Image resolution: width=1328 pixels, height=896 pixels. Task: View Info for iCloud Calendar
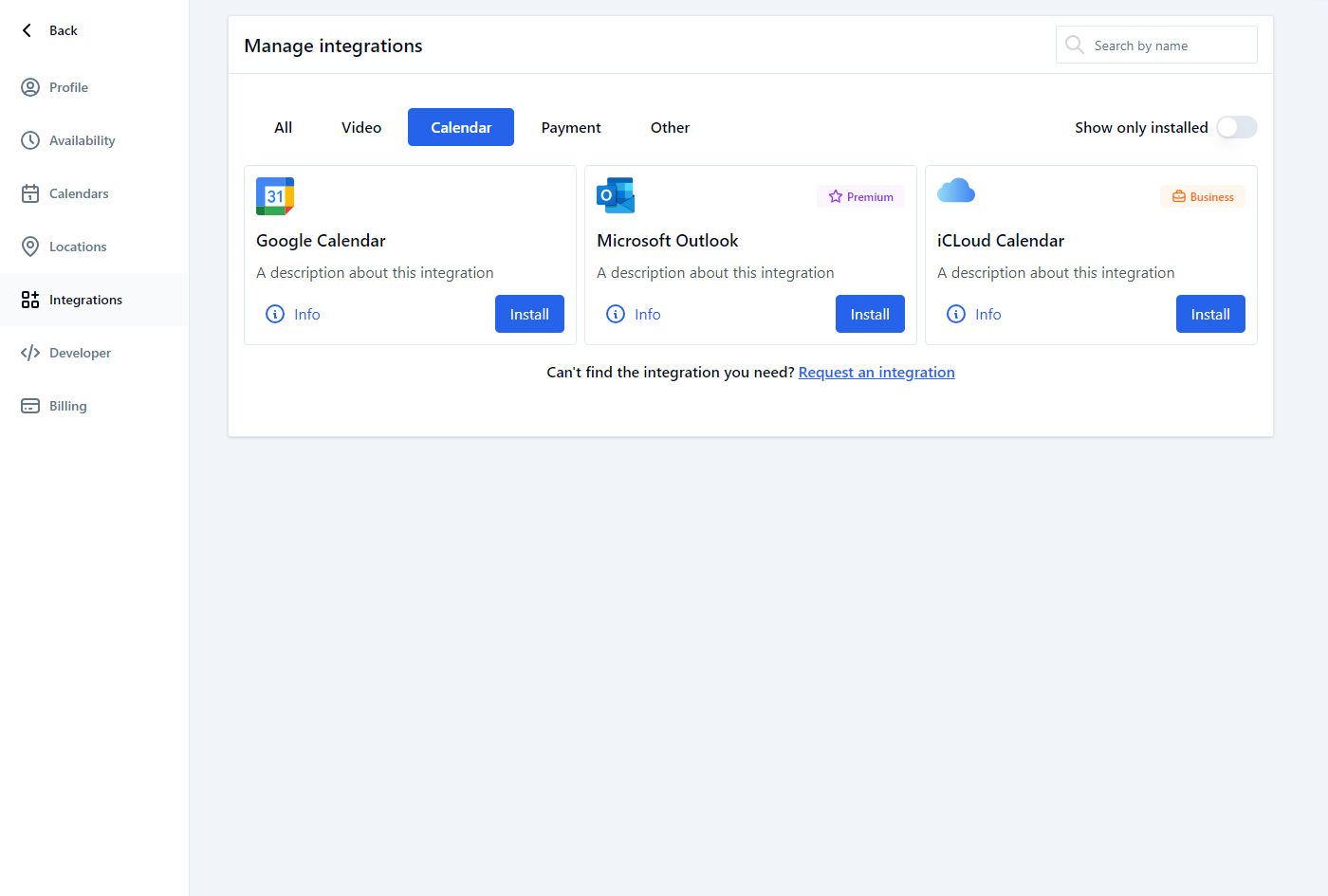pos(974,314)
